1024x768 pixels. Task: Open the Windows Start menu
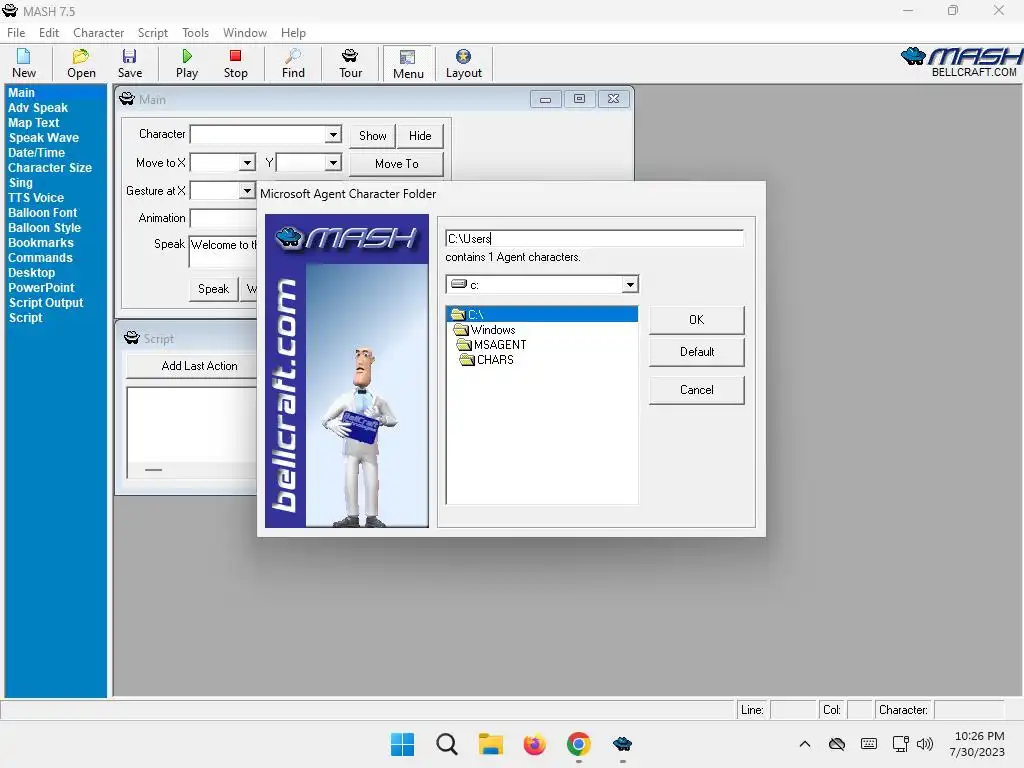(402, 744)
